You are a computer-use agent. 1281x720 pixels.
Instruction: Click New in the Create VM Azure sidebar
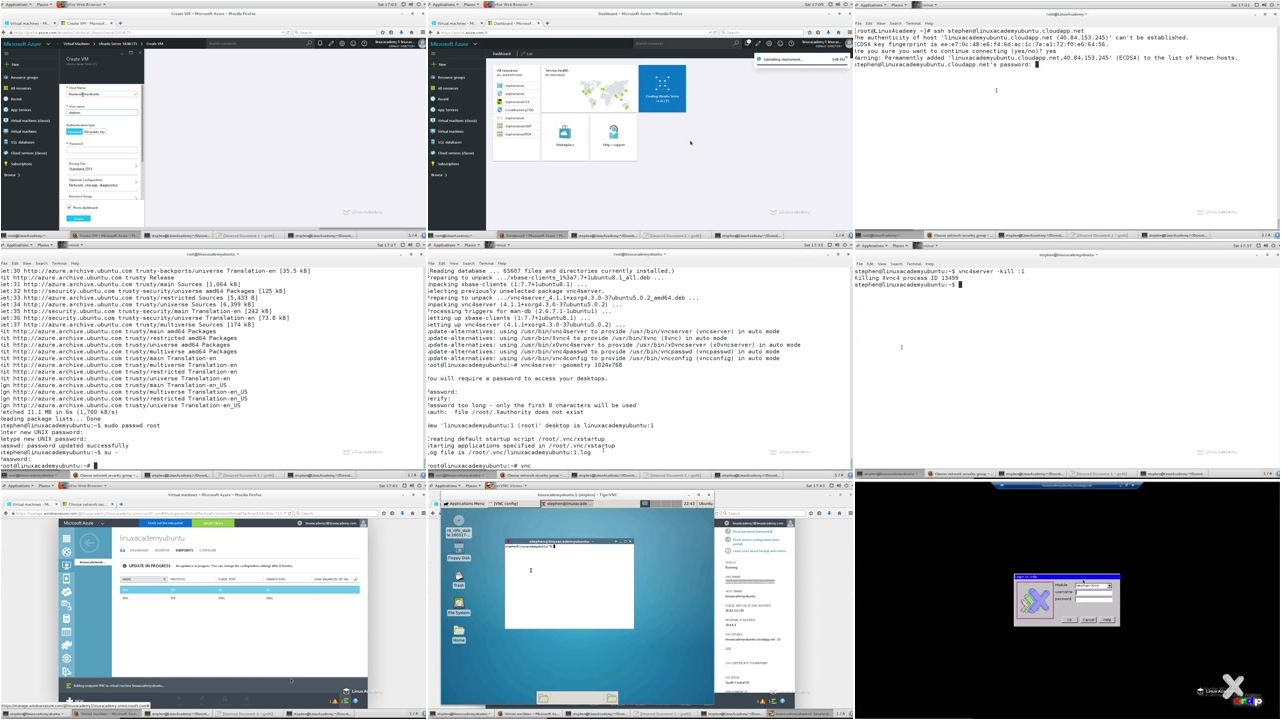point(15,64)
